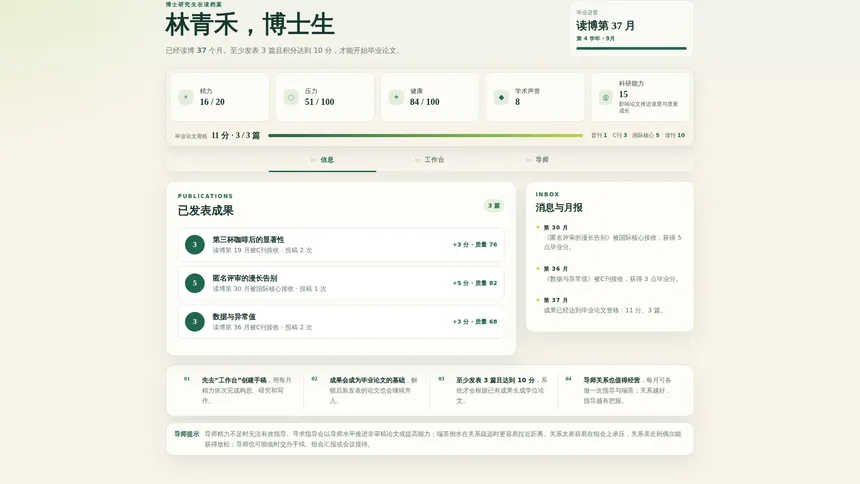Click the 已发表成果 heading
860x484 pixels.
206,211
